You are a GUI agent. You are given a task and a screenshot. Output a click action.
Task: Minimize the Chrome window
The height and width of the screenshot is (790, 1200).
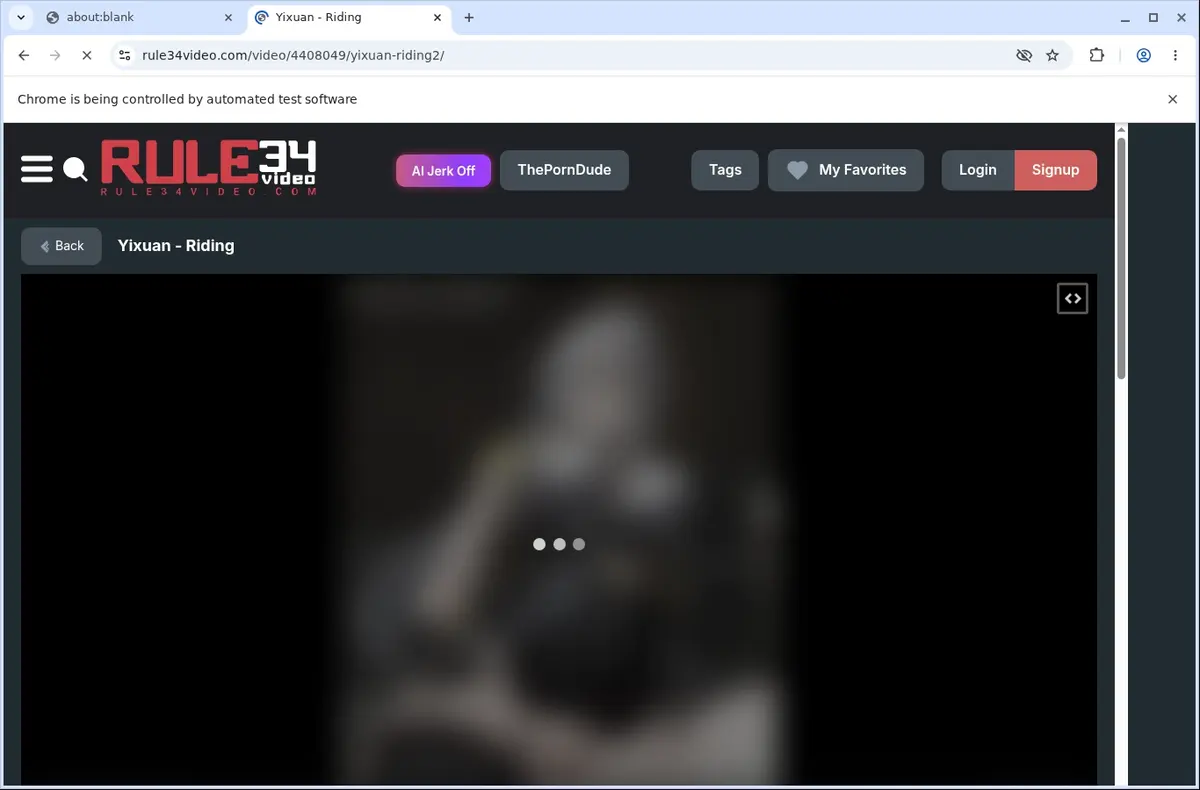coord(1126,17)
